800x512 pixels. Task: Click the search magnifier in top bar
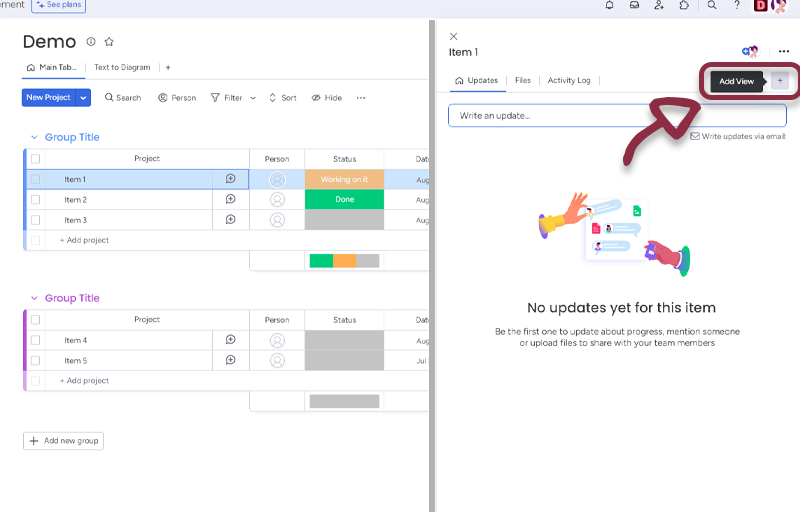(x=712, y=5)
